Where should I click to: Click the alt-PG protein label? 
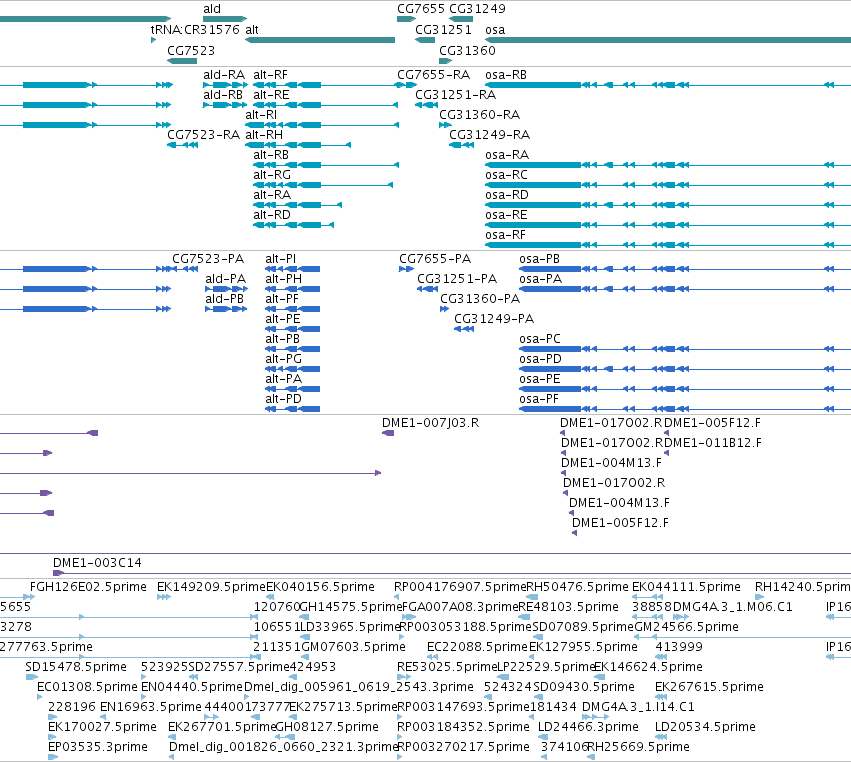coord(283,359)
